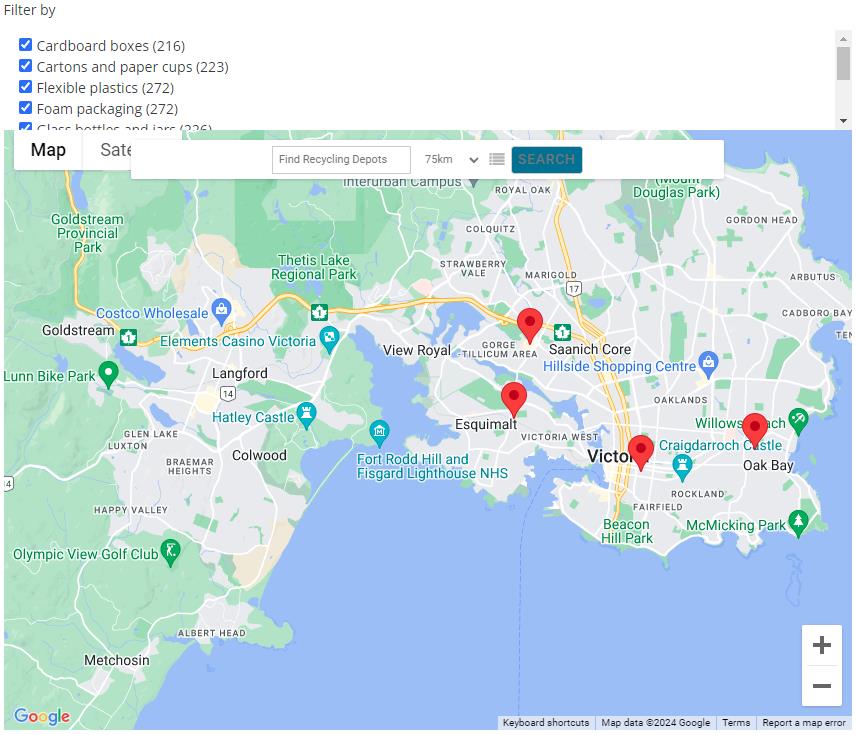Switch to the Satellite view tab
Screen dimensions: 856x735
(115, 150)
